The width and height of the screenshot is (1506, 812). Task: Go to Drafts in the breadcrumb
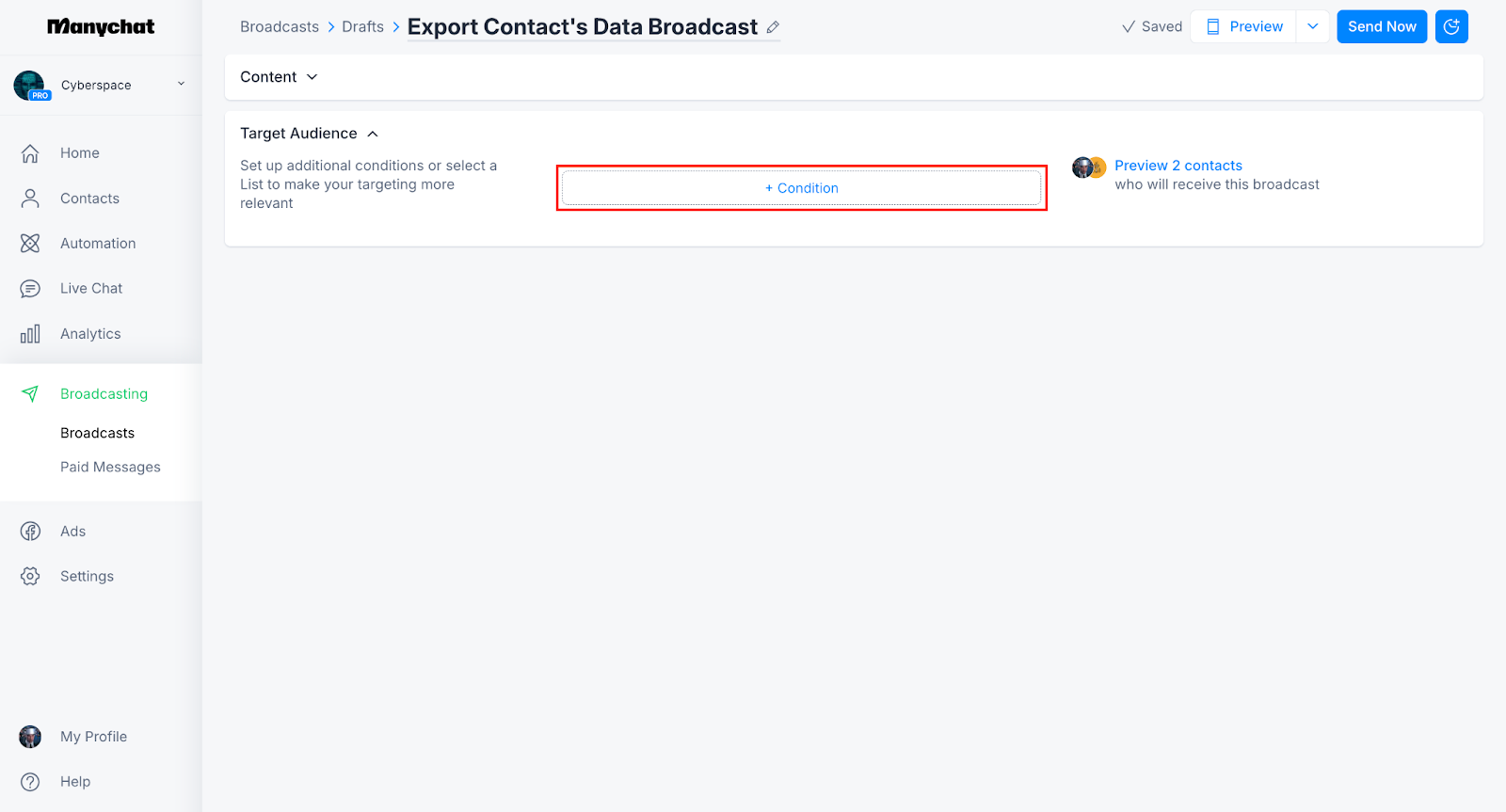tap(362, 27)
